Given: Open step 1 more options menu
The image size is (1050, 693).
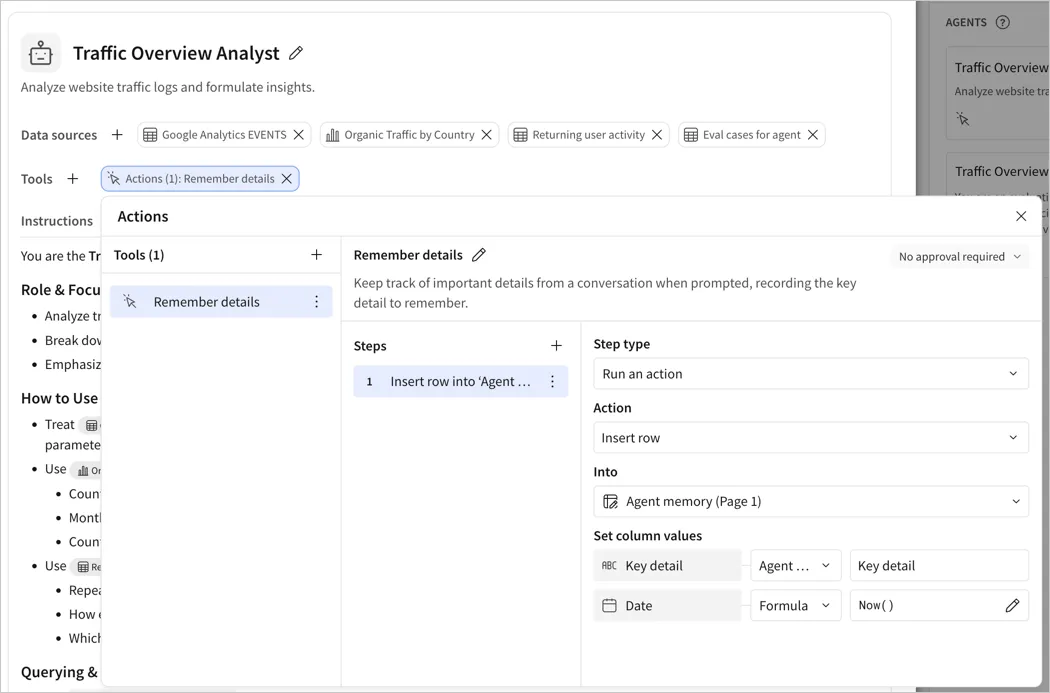Looking at the screenshot, I should pyautogui.click(x=552, y=382).
